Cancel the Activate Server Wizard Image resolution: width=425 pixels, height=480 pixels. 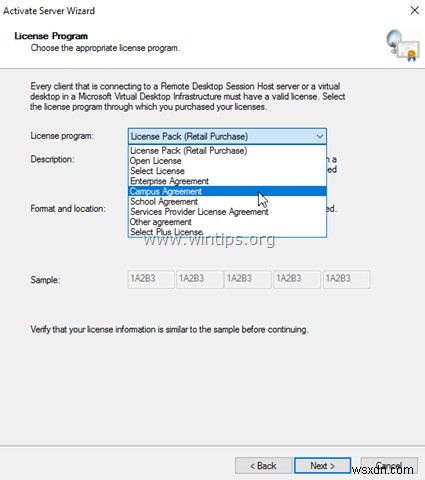(389, 466)
